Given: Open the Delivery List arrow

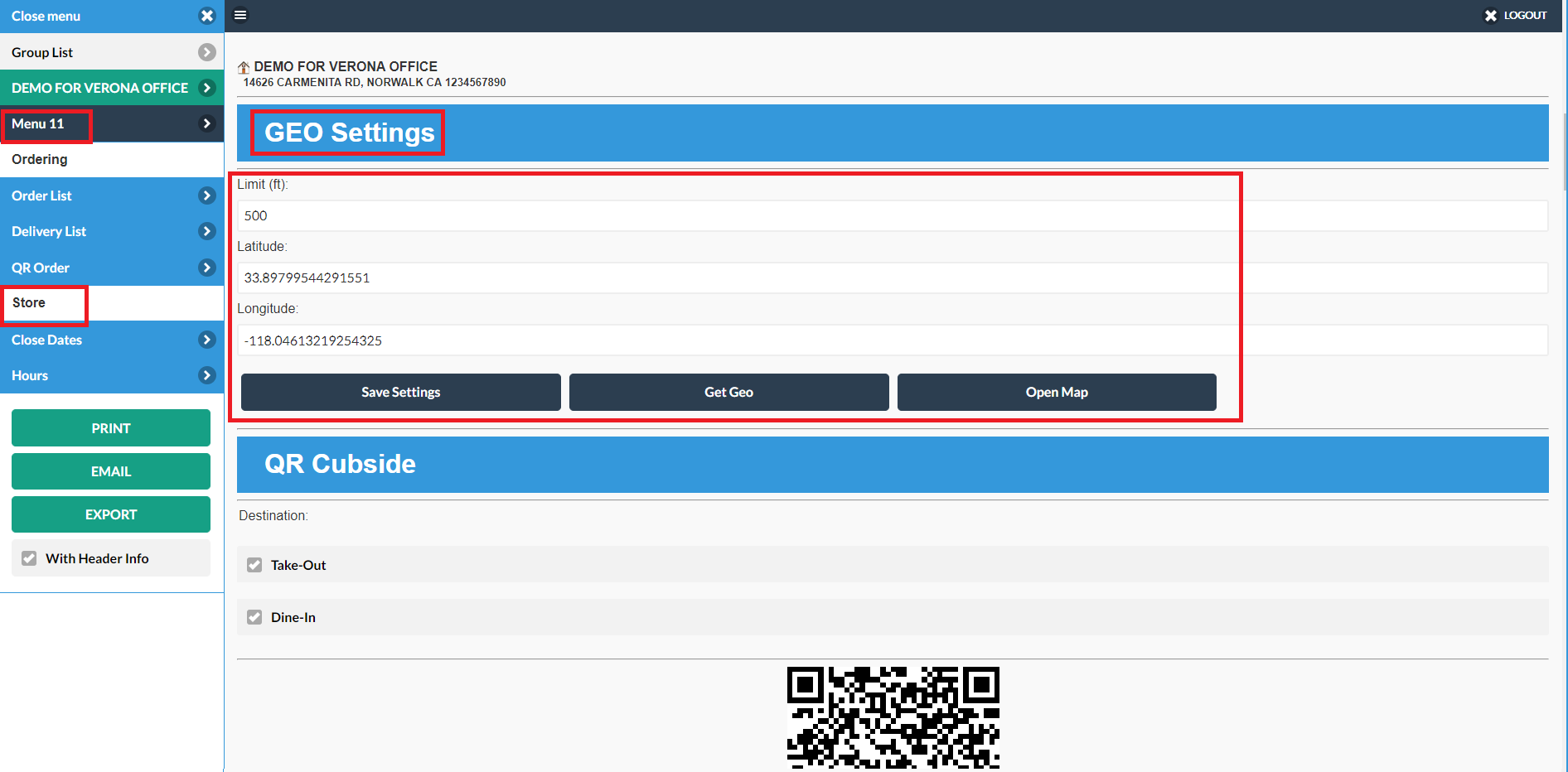Looking at the screenshot, I should [207, 231].
